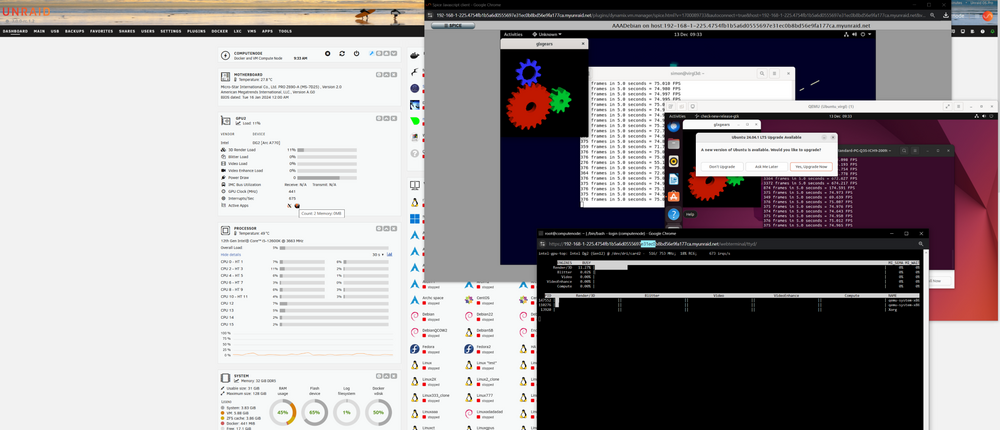Screen dimensions: 1000x430
Task: Open the Unknown app menu in Debian VM
Action: (547, 34)
